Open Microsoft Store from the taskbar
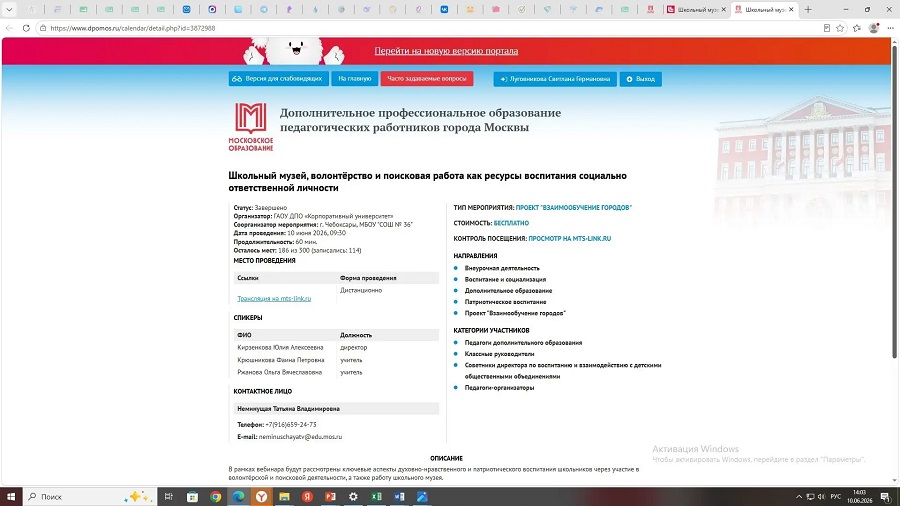 [192, 497]
